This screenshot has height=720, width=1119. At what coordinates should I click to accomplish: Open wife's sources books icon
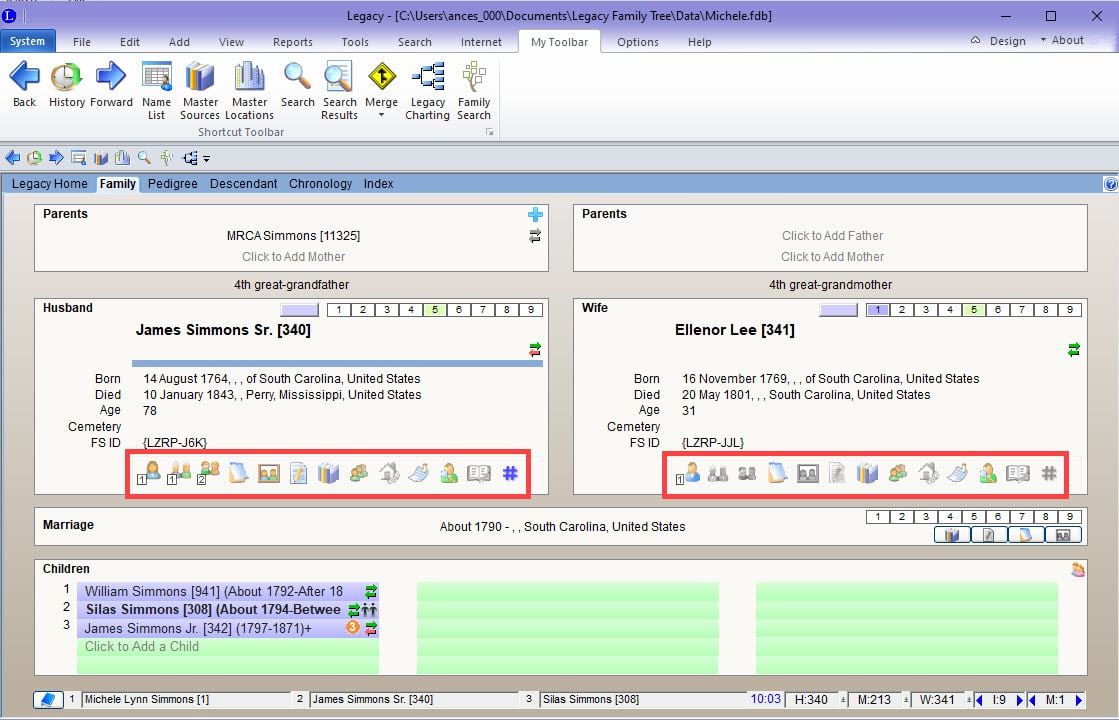coord(867,473)
